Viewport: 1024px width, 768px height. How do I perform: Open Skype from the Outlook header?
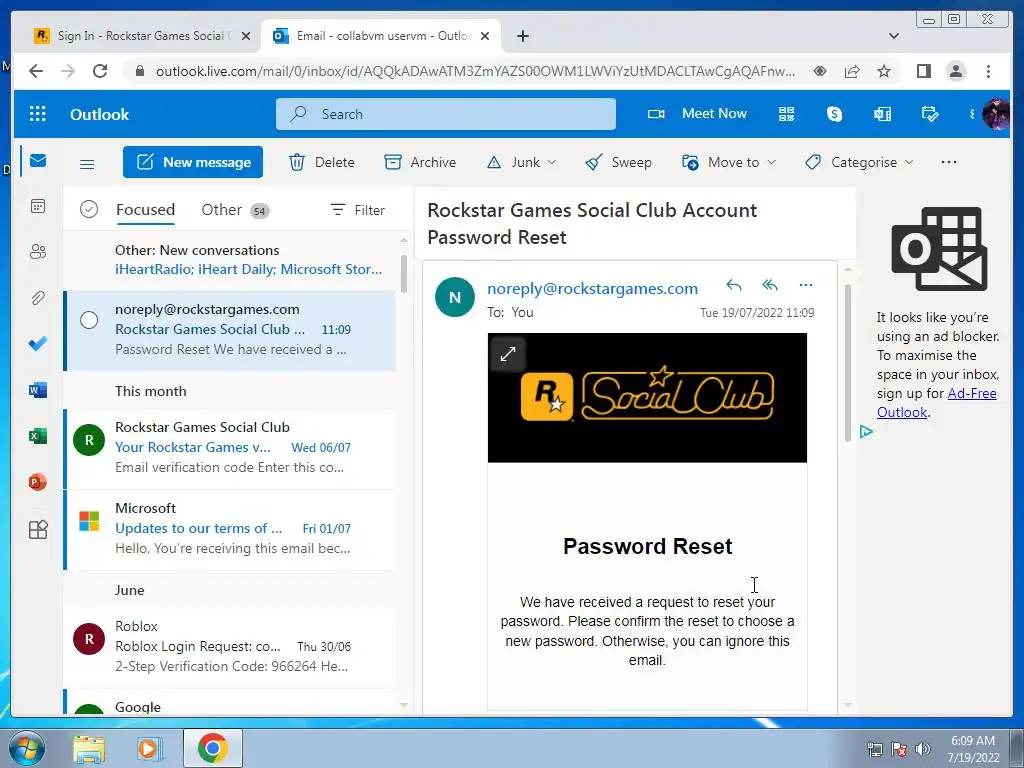(x=834, y=114)
